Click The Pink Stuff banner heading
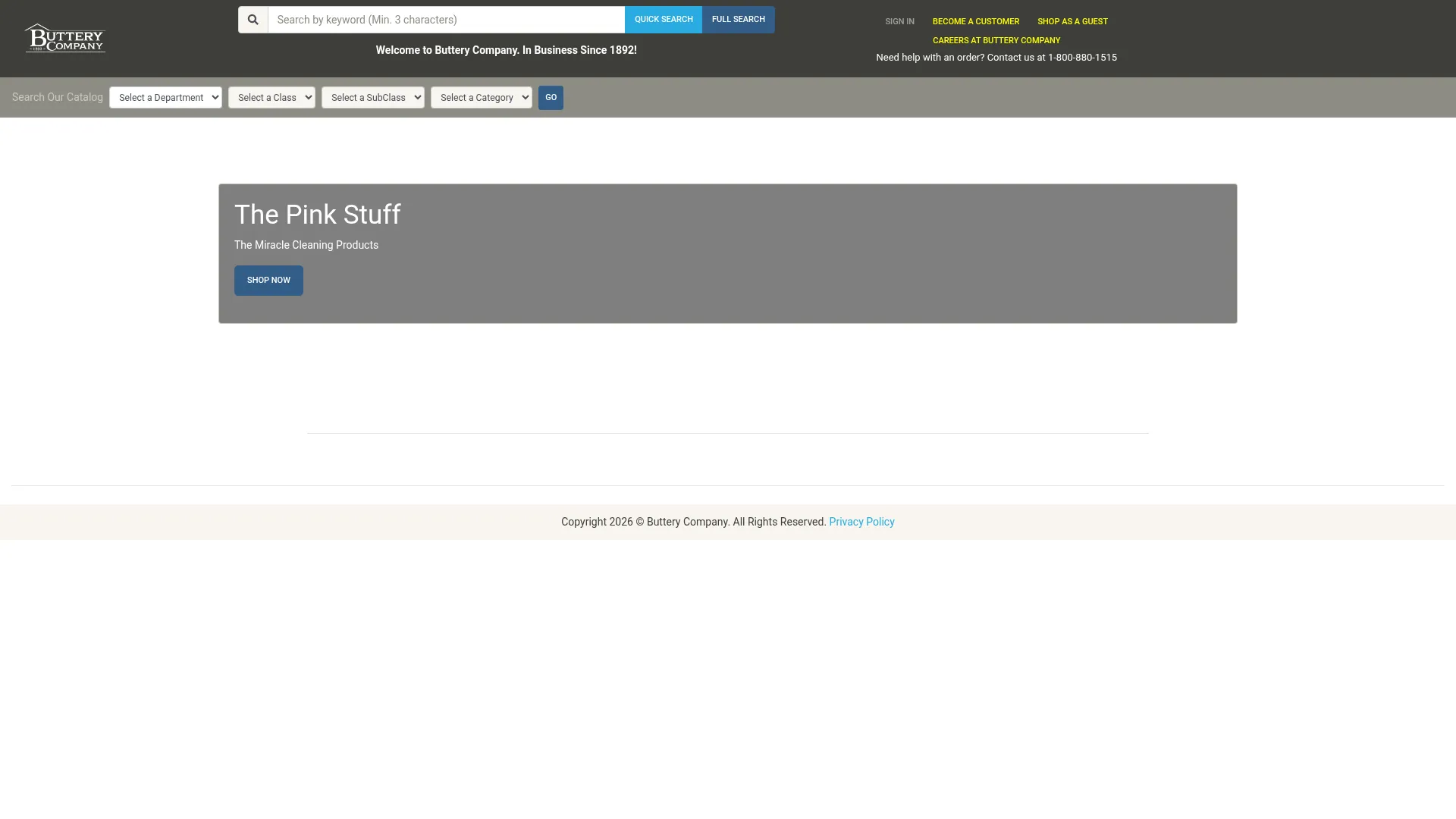Screen dimensions: 1456x819 point(317,215)
